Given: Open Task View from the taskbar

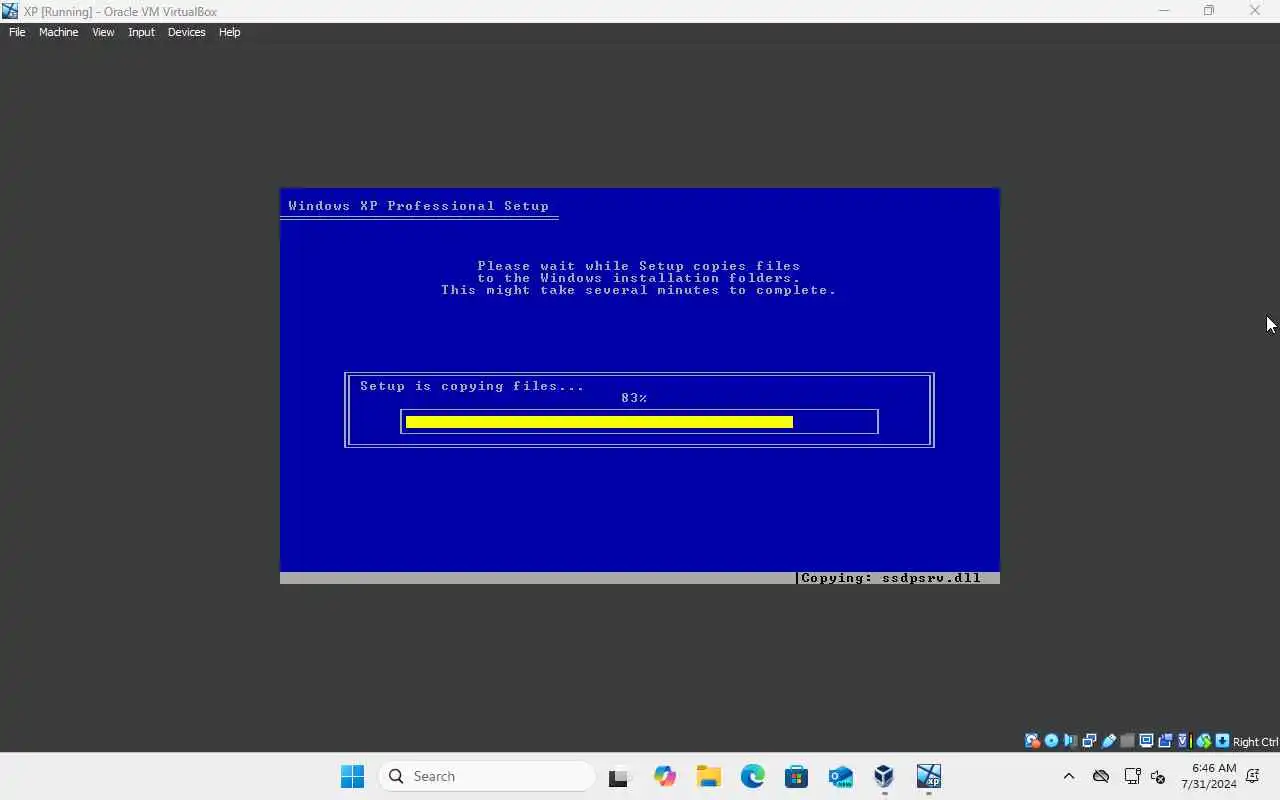Looking at the screenshot, I should [x=620, y=776].
